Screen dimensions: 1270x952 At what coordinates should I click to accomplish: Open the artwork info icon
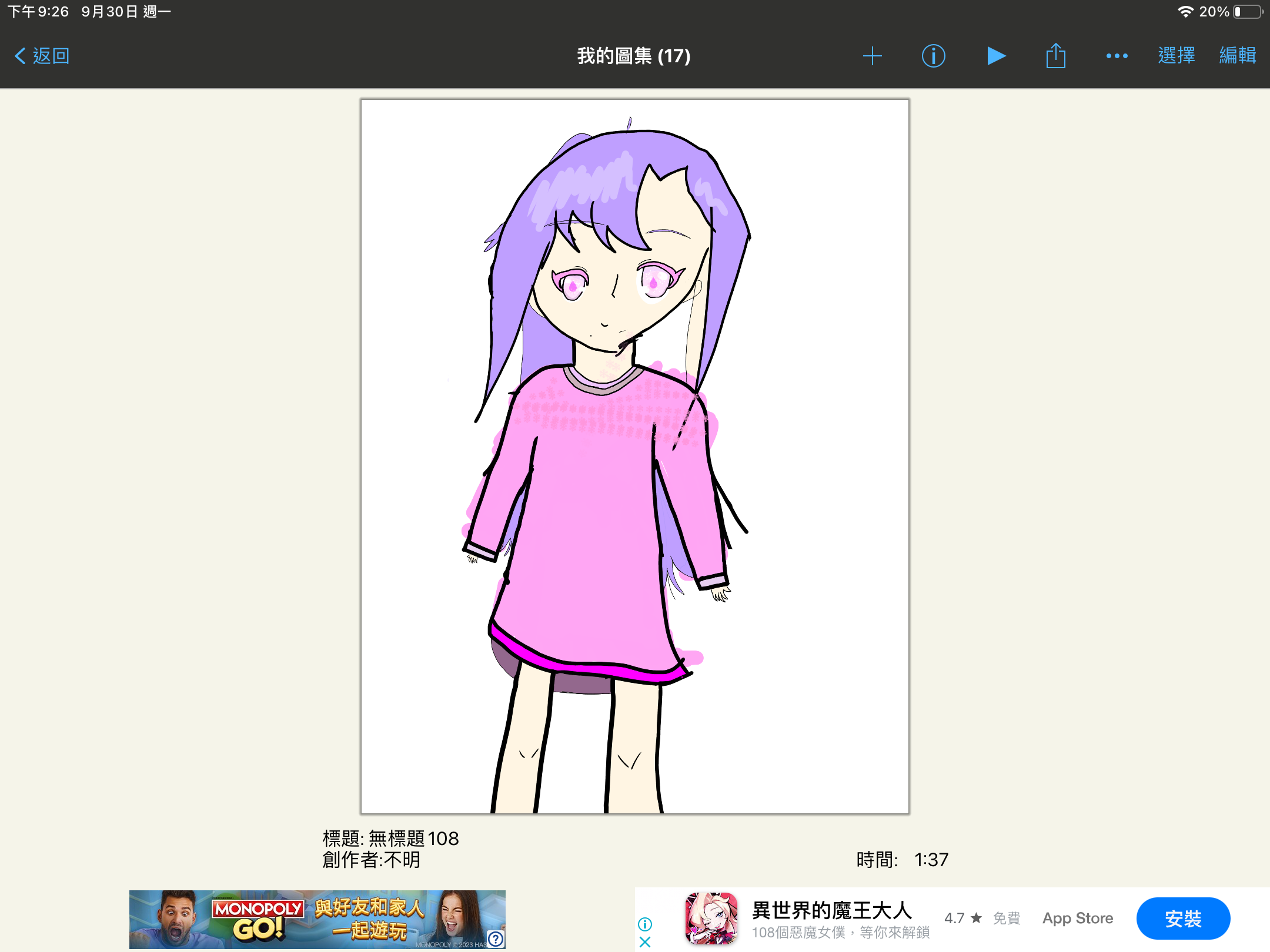[x=933, y=56]
